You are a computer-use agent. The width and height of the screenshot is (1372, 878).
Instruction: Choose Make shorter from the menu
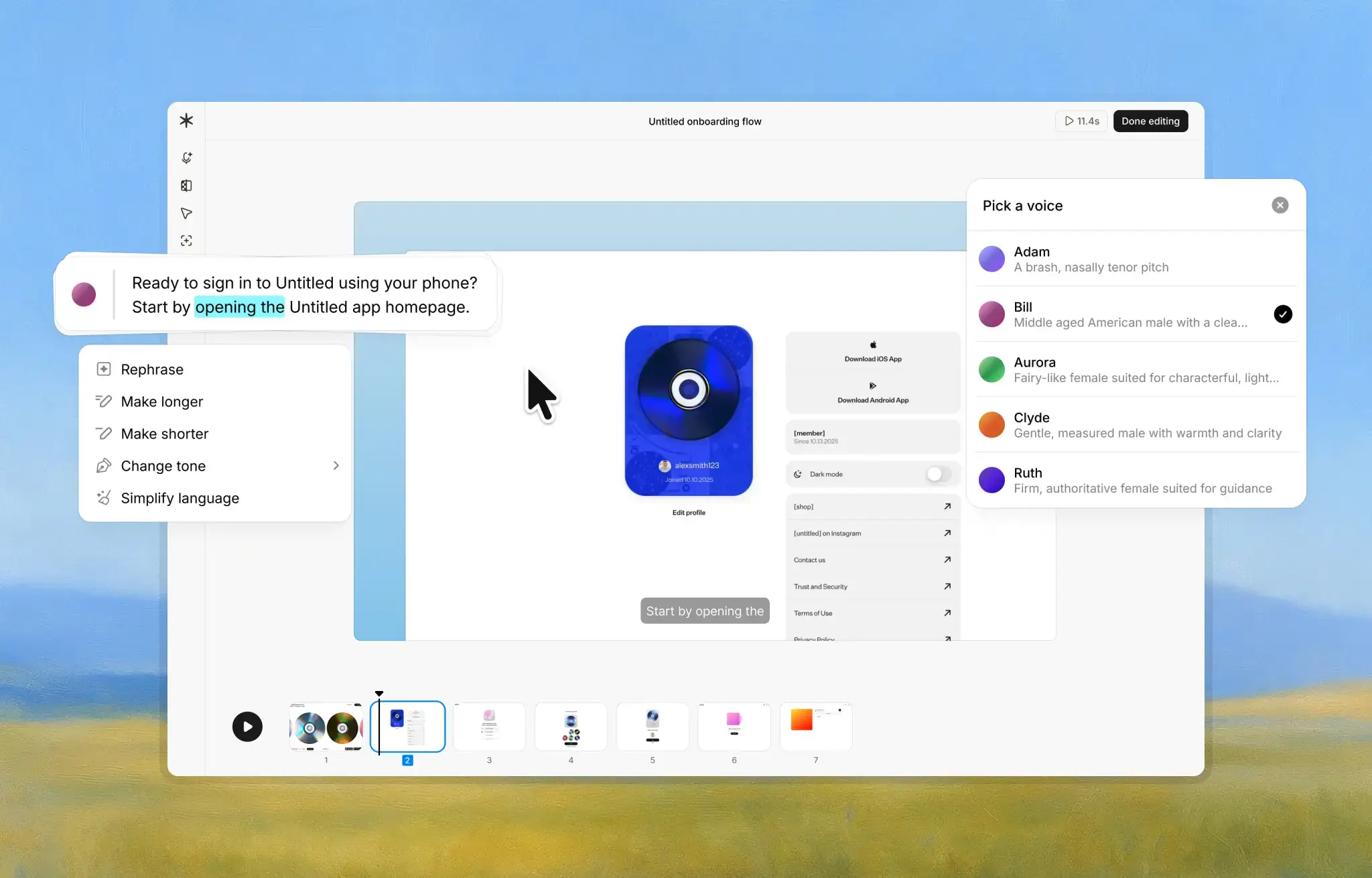164,434
